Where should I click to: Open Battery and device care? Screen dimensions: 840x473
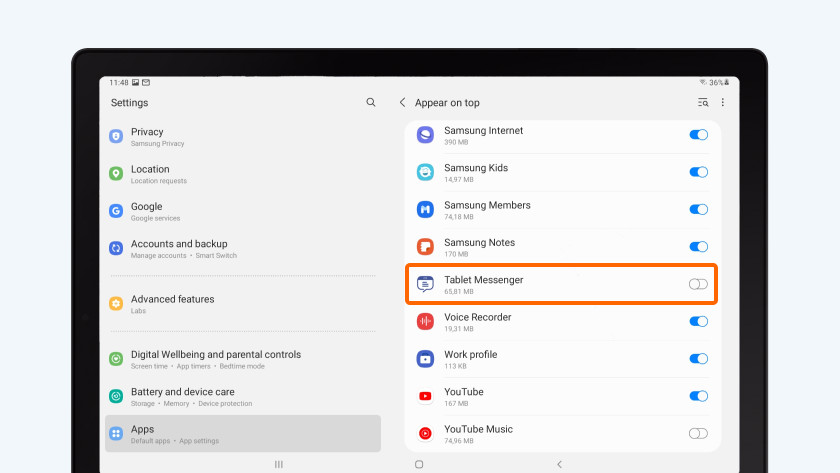tap(182, 396)
